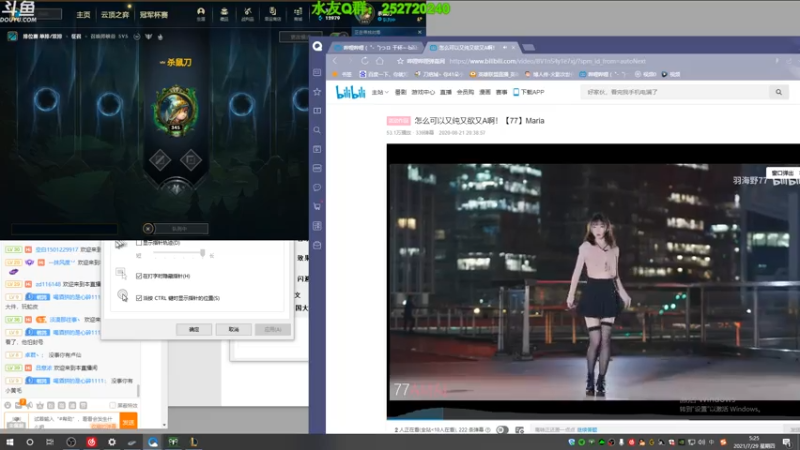Screen dimensions: 800x450
Task: Click the summoner avatar in the lobby center
Action: (x=176, y=110)
